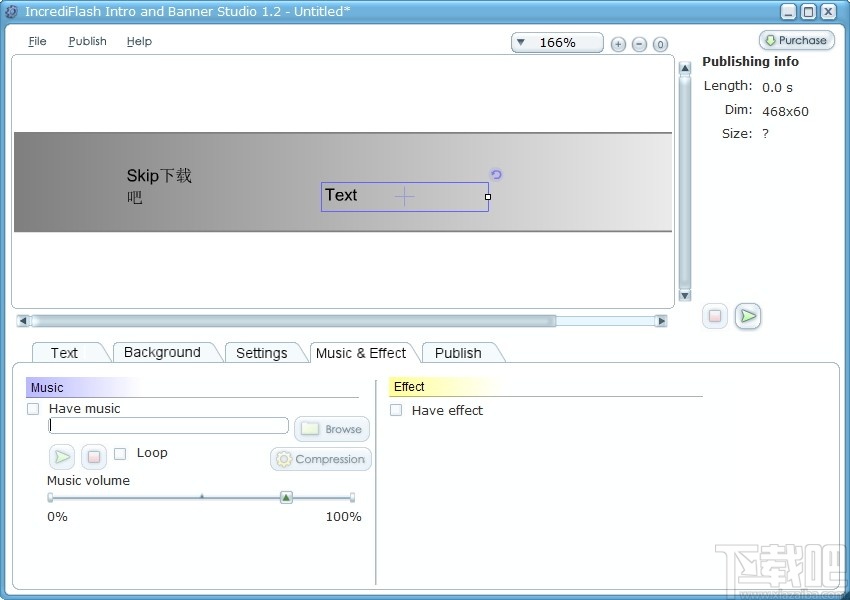
Task: Play preview with green arrow button
Action: click(748, 315)
